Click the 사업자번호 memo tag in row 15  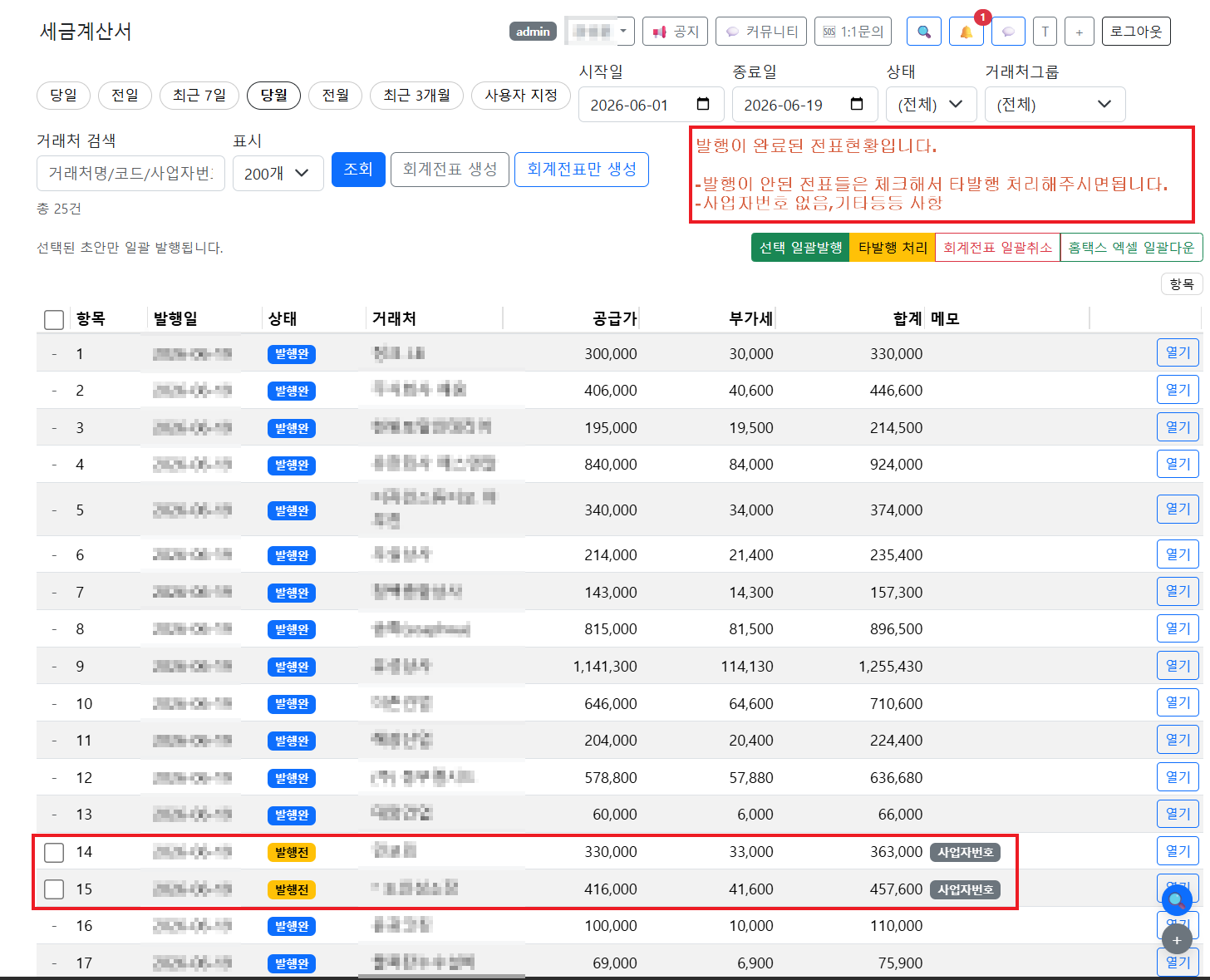(965, 889)
